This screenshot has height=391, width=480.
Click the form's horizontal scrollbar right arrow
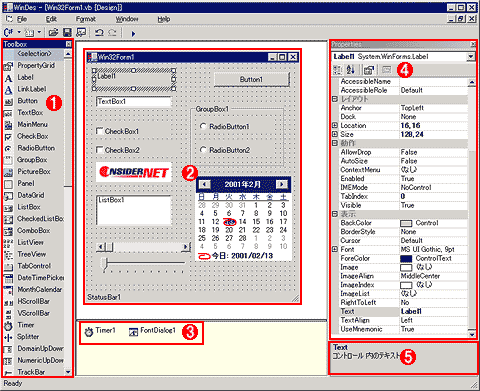(185, 247)
